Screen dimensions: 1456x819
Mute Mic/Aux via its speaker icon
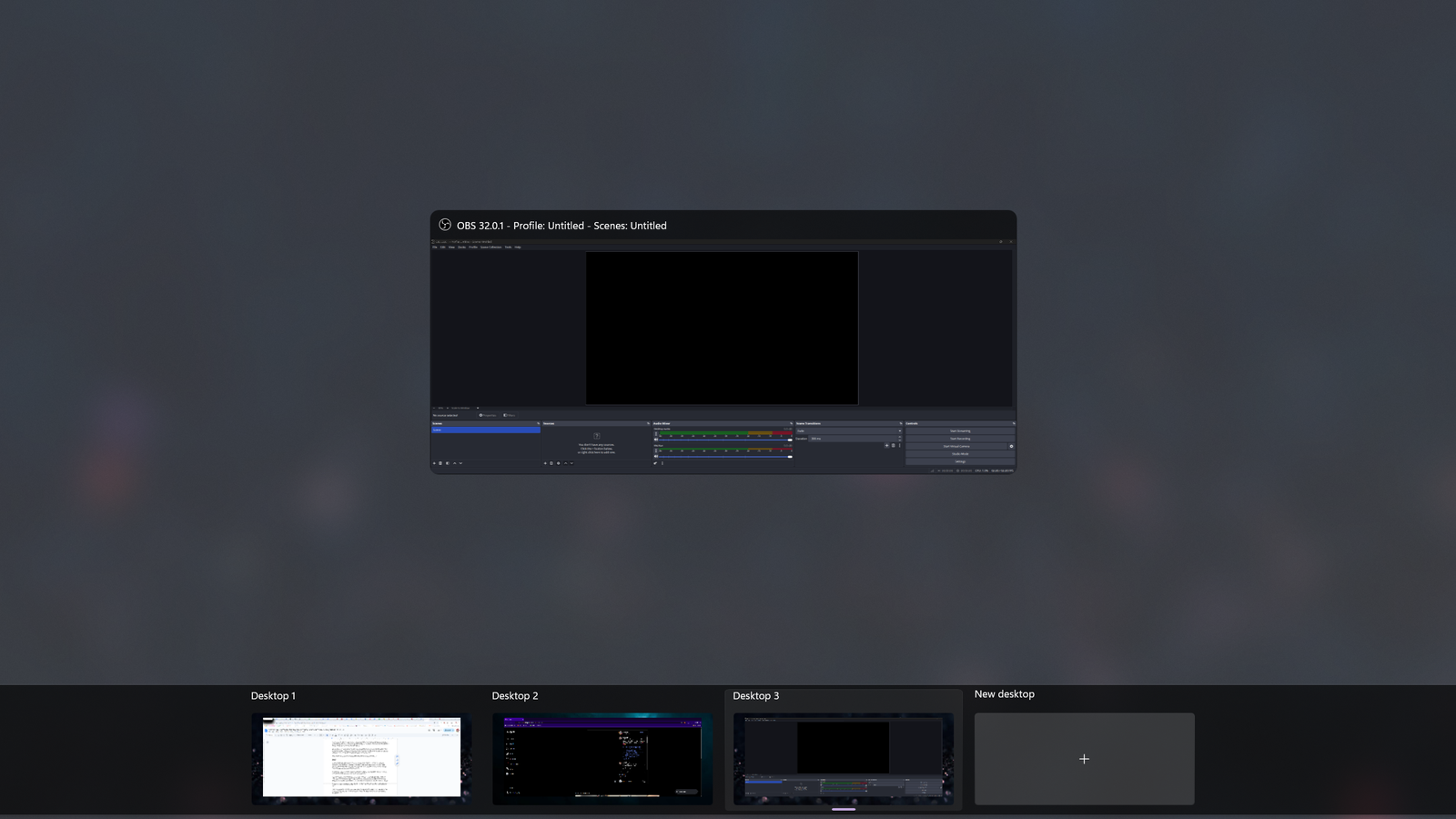656,456
